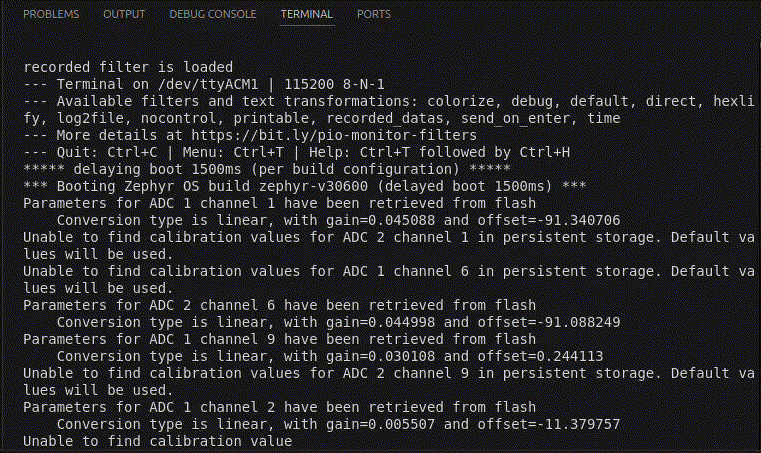Image resolution: width=761 pixels, height=453 pixels.
Task: Activate the TERMINAL tab
Action: (307, 14)
